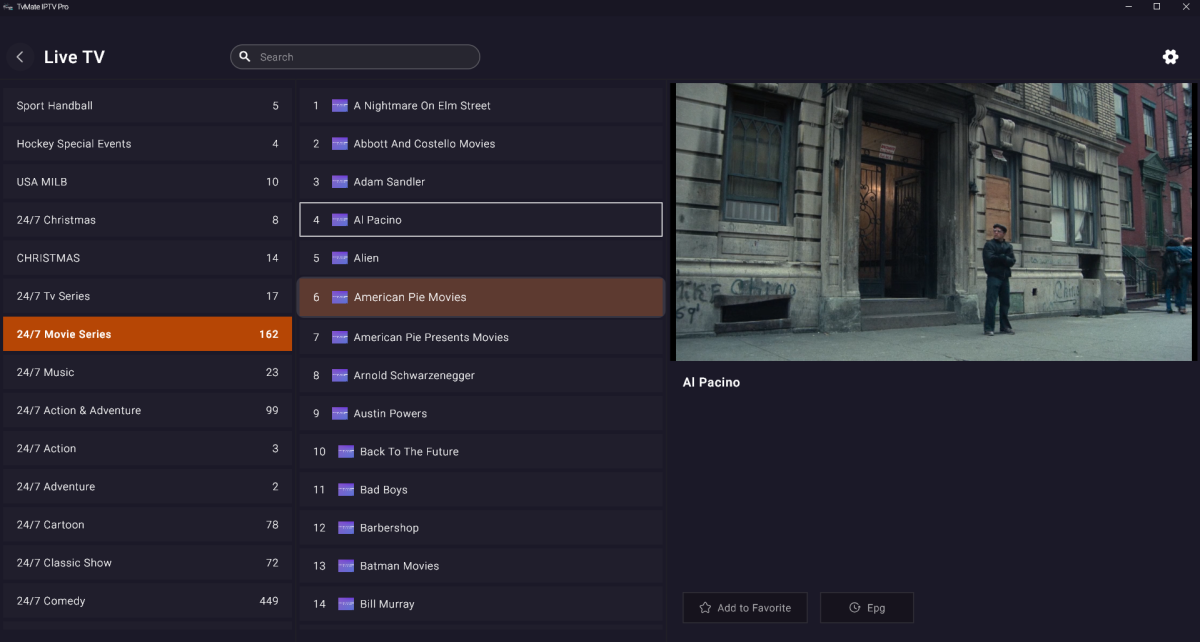Add Al Pacino to favorites
Screen dimensions: 1200x642
[x=745, y=608]
